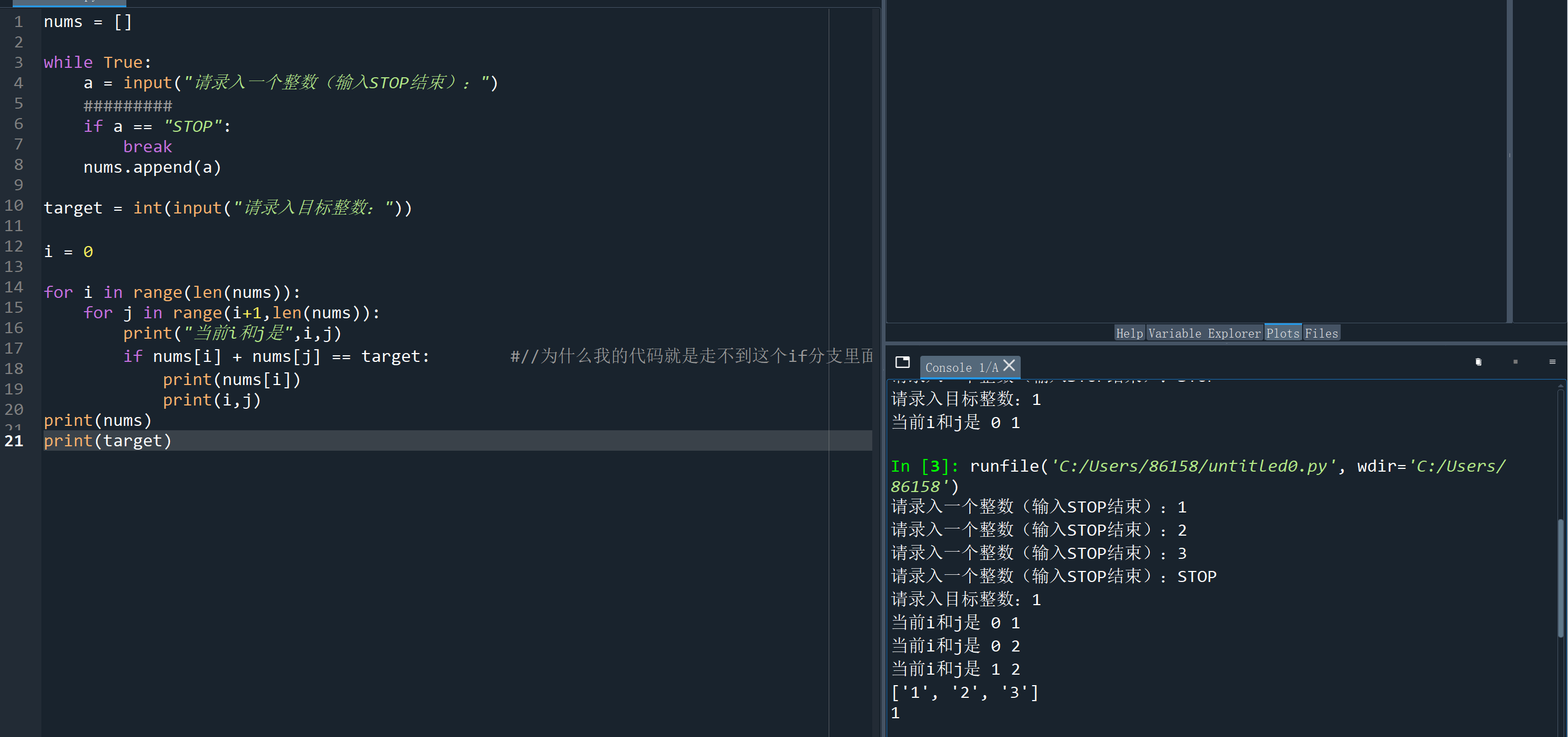Image resolution: width=1568 pixels, height=737 pixels.
Task: Click the line 'a = input(...STOP...)'
Action: click(x=291, y=83)
